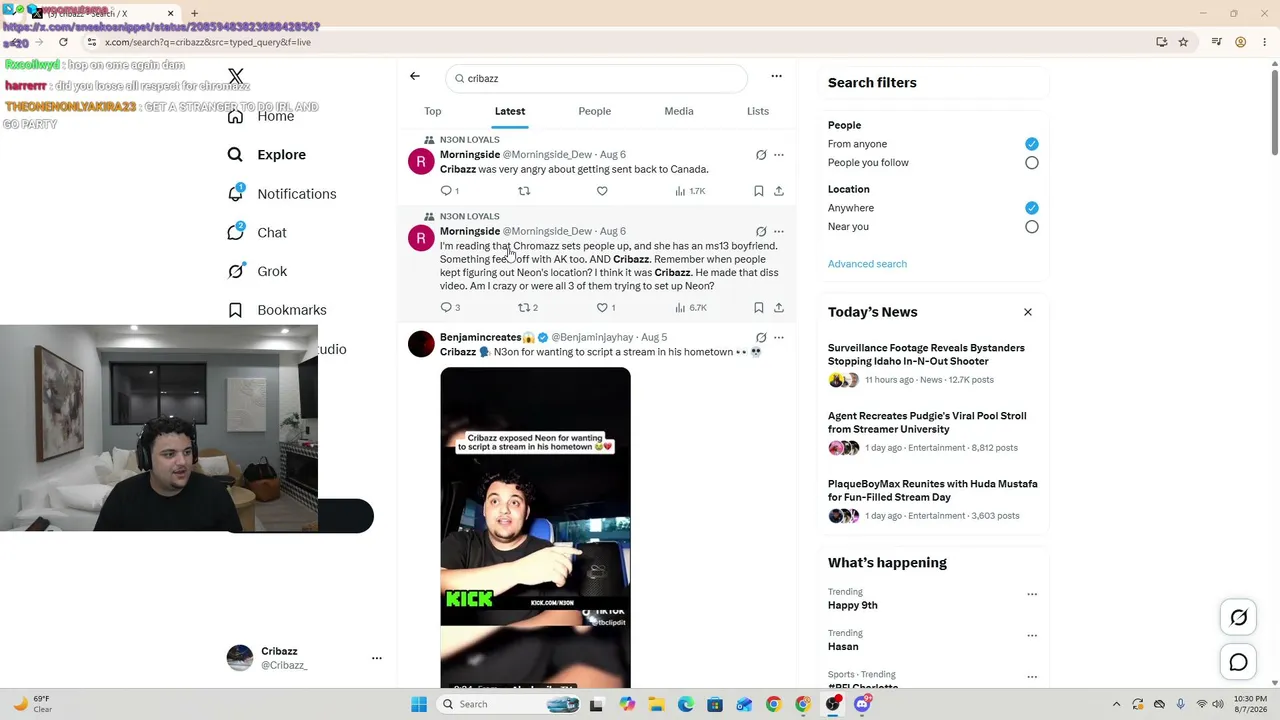This screenshot has width=1280, height=720.
Task: Open the 'Happy 9th' trending topic
Action: coord(853,606)
